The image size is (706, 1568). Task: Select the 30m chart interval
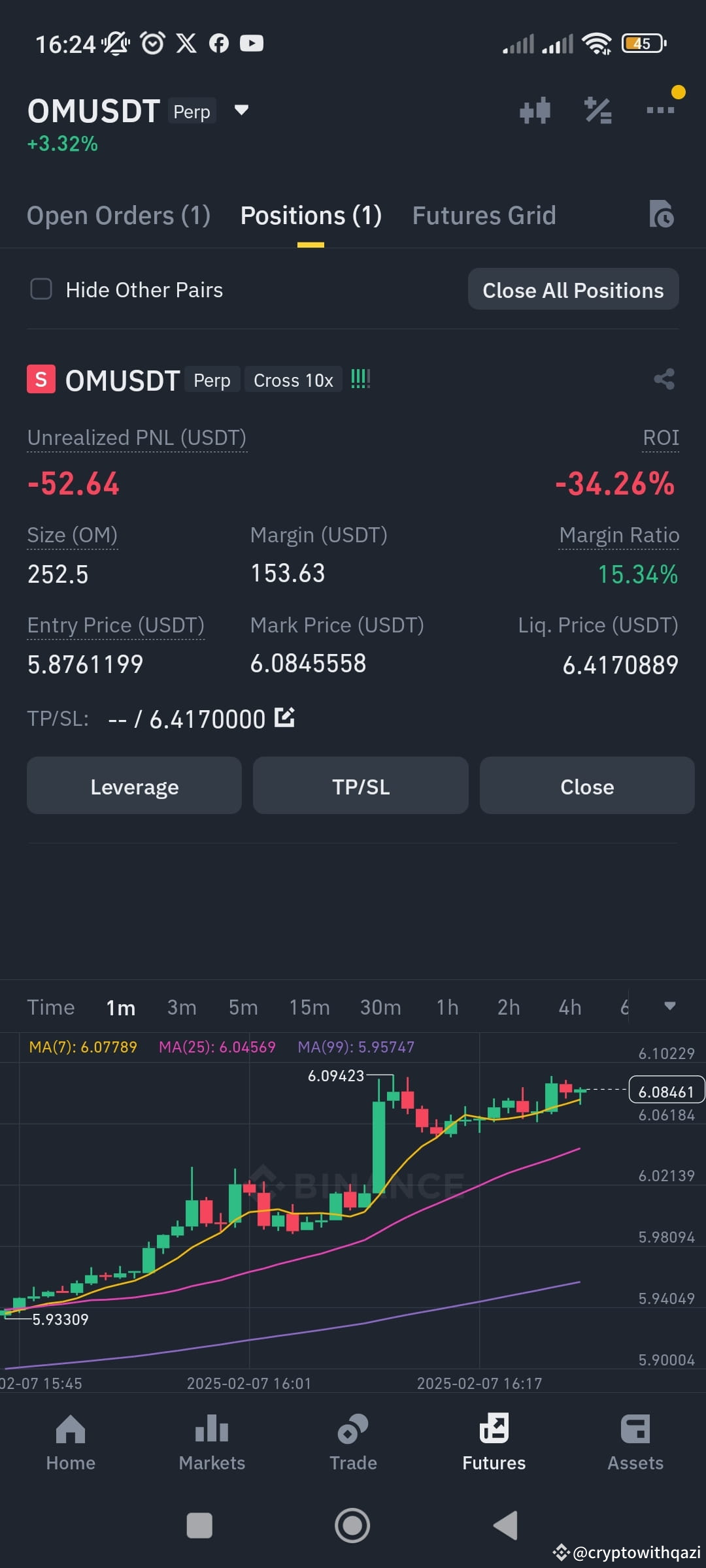(380, 1007)
